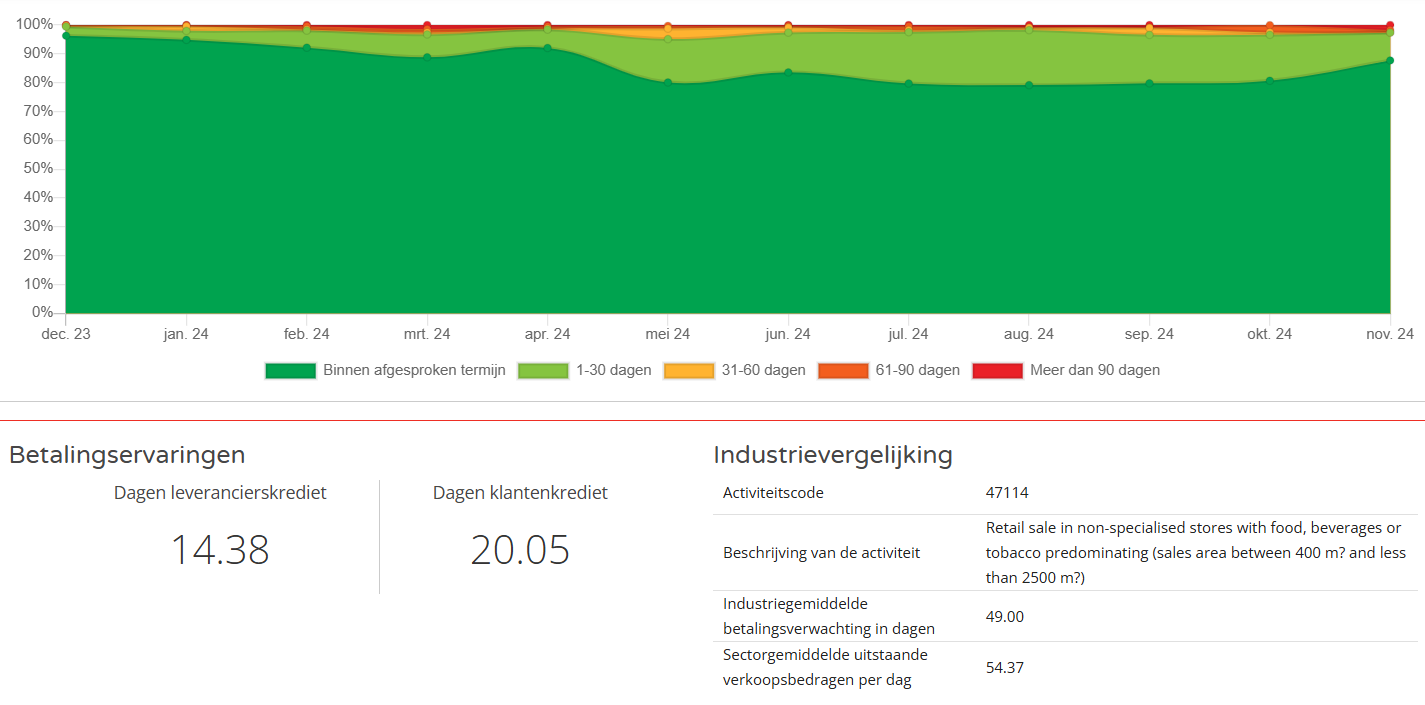Screen dimensions: 1425x705
Task: Click the orange "31-60 dagen" legend swatch
Action: click(689, 370)
